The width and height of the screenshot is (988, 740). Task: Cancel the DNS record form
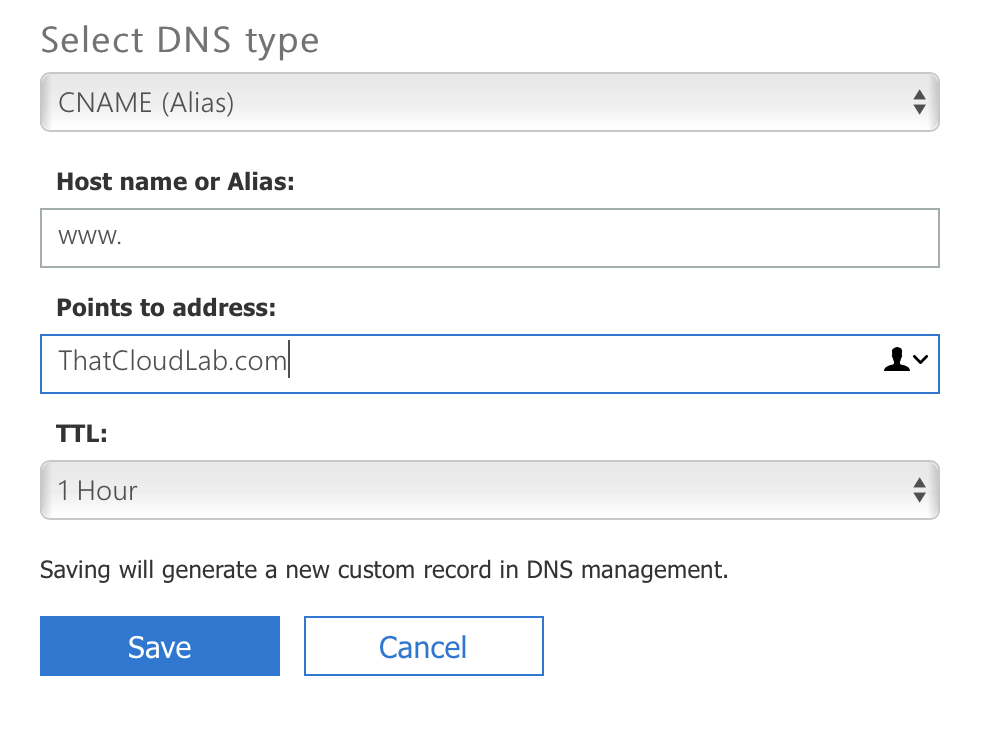[423, 646]
